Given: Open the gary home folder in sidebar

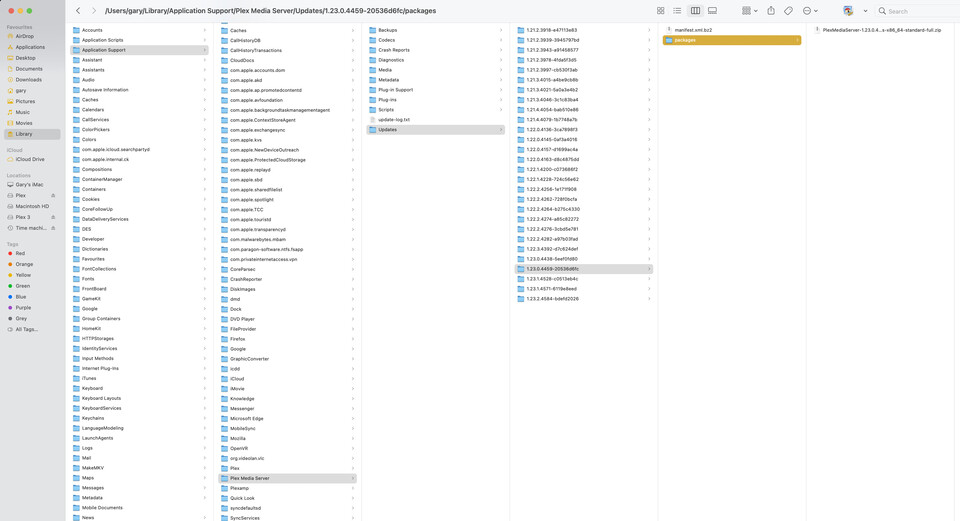Looking at the screenshot, I should pos(21,91).
